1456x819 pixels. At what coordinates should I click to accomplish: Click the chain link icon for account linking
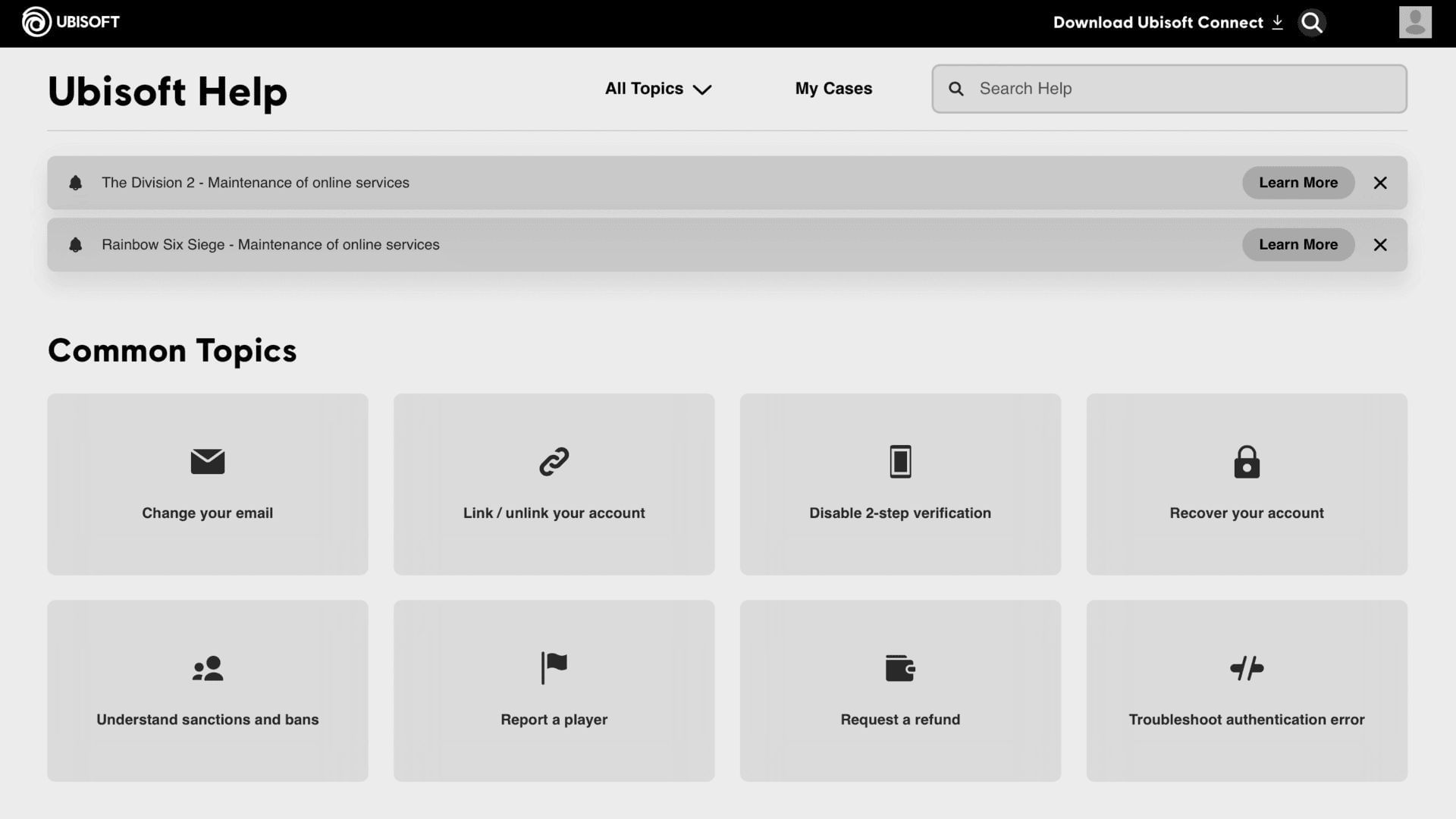[554, 461]
